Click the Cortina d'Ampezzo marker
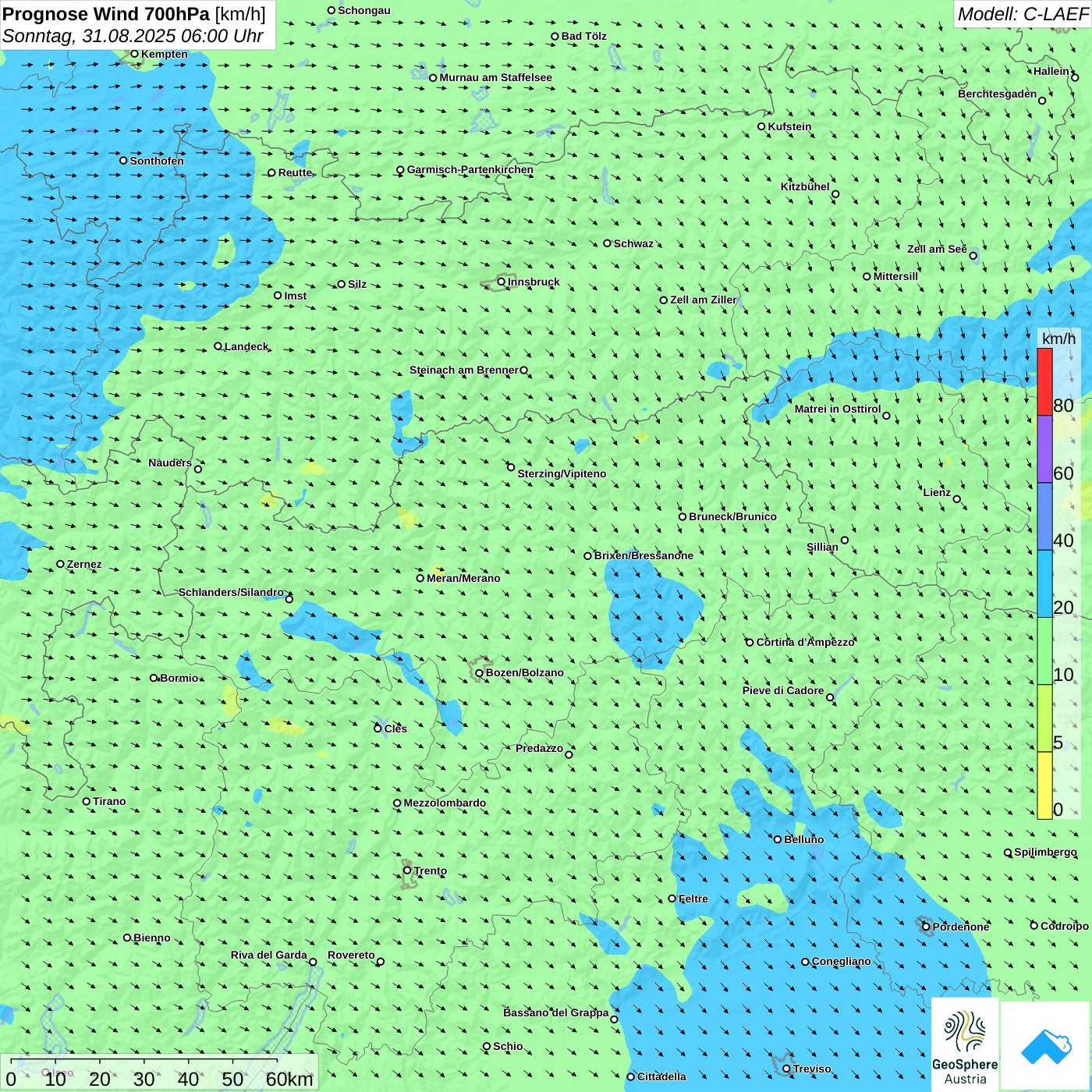1092x1092 pixels. coord(750,643)
